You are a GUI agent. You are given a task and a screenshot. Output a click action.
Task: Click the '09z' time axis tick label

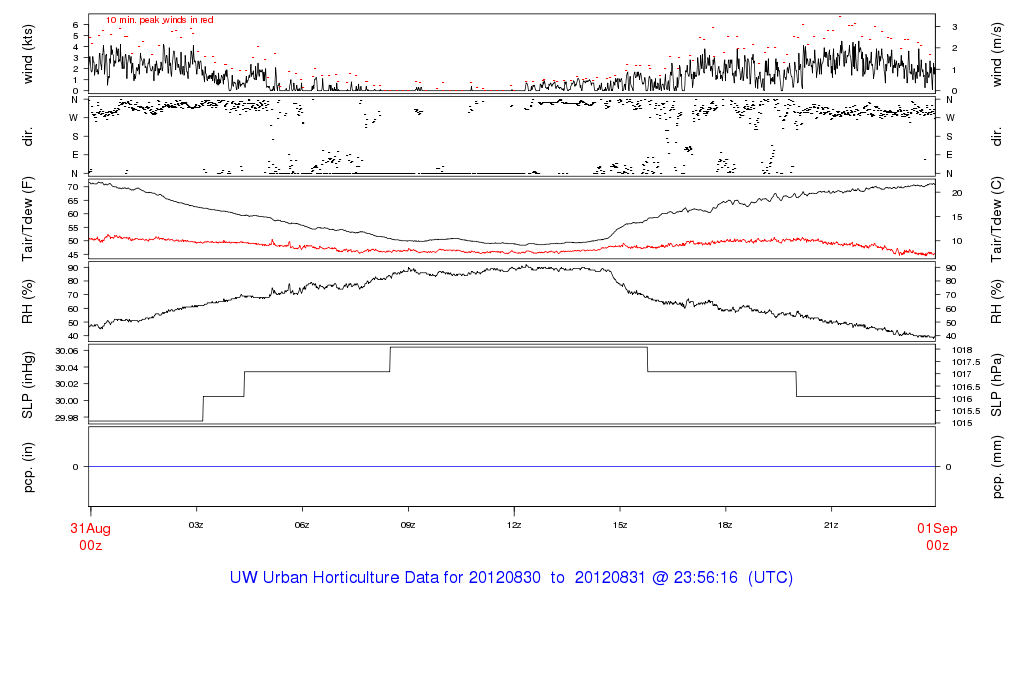[x=408, y=525]
